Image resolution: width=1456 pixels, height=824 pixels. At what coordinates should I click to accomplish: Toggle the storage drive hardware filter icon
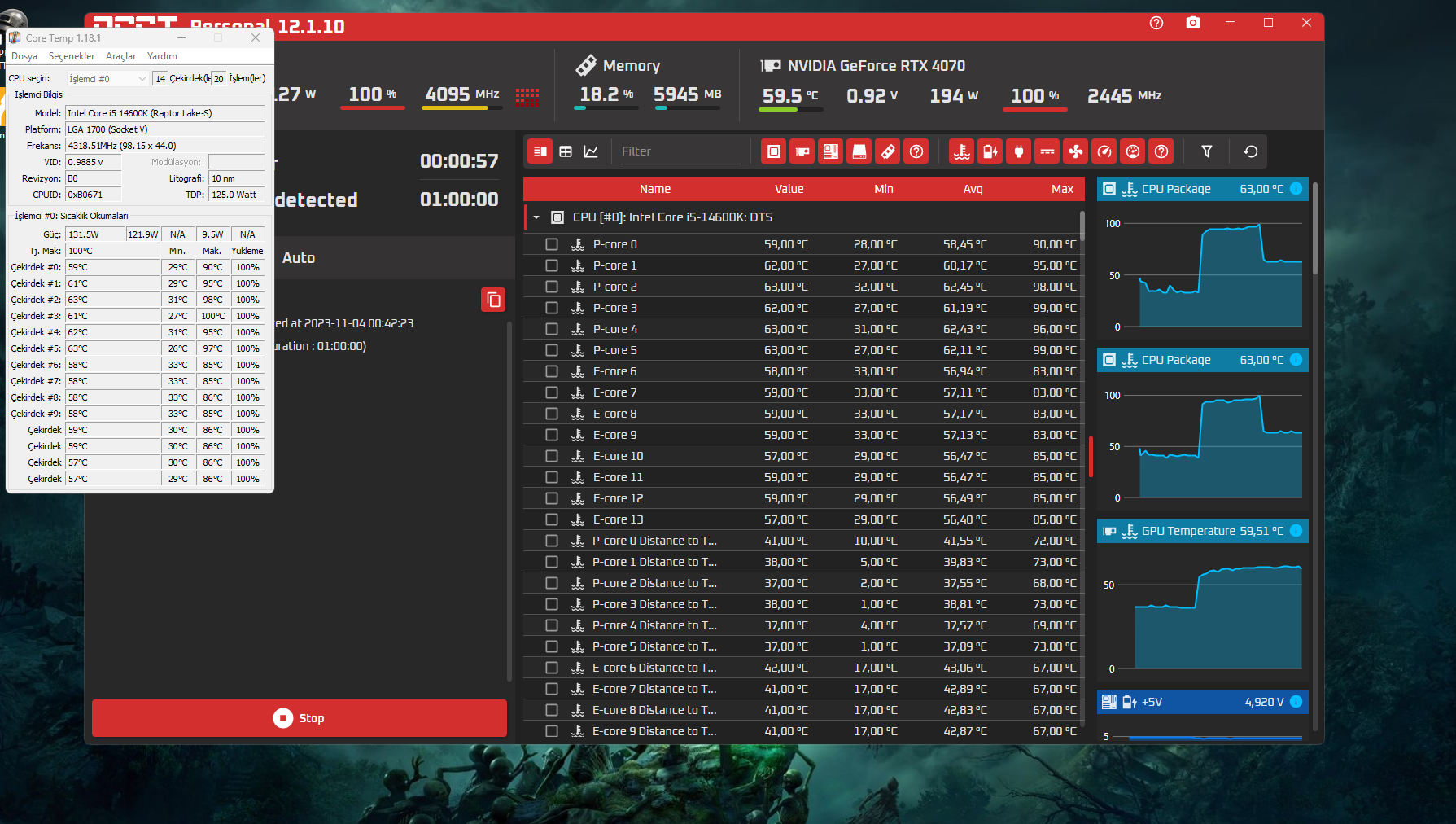coord(859,151)
